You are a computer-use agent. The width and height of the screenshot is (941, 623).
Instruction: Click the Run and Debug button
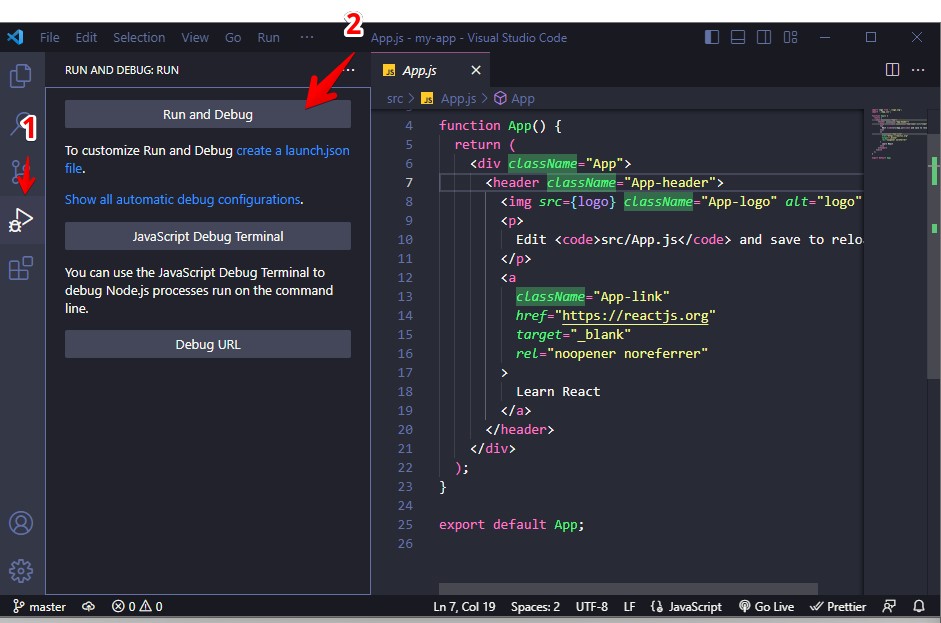(x=208, y=114)
